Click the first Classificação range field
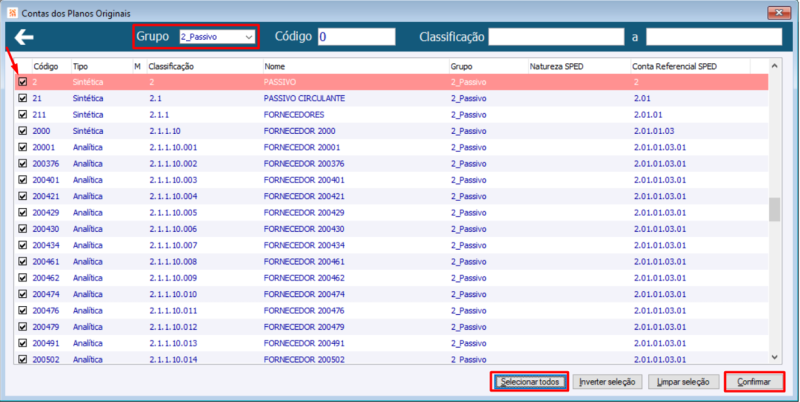 coord(556,37)
